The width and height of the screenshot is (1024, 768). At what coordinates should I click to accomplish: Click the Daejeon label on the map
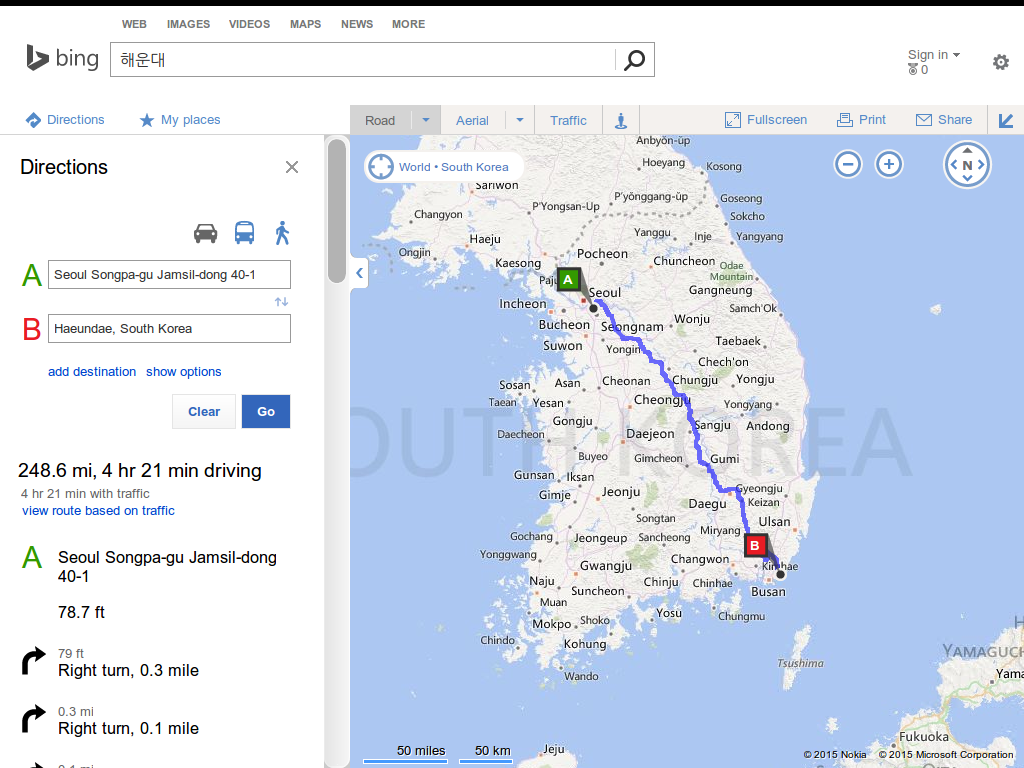click(650, 434)
